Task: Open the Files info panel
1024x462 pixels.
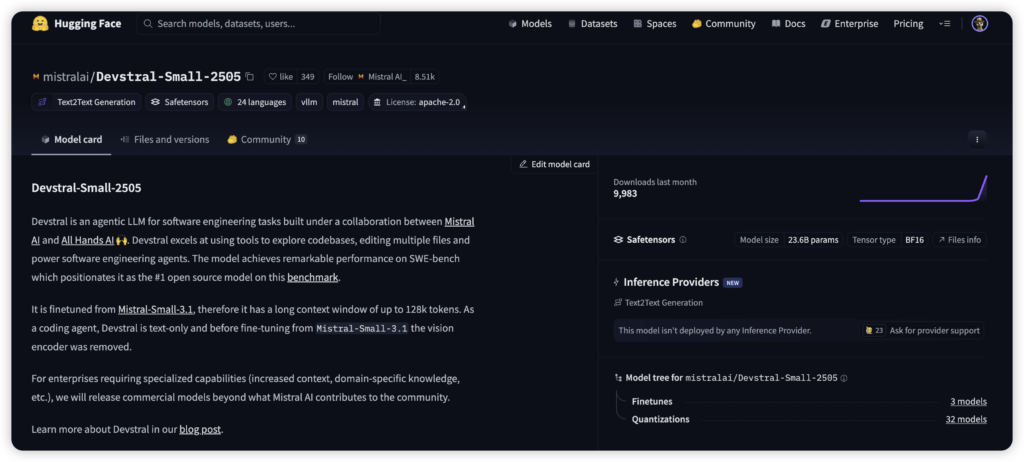Action: point(959,240)
